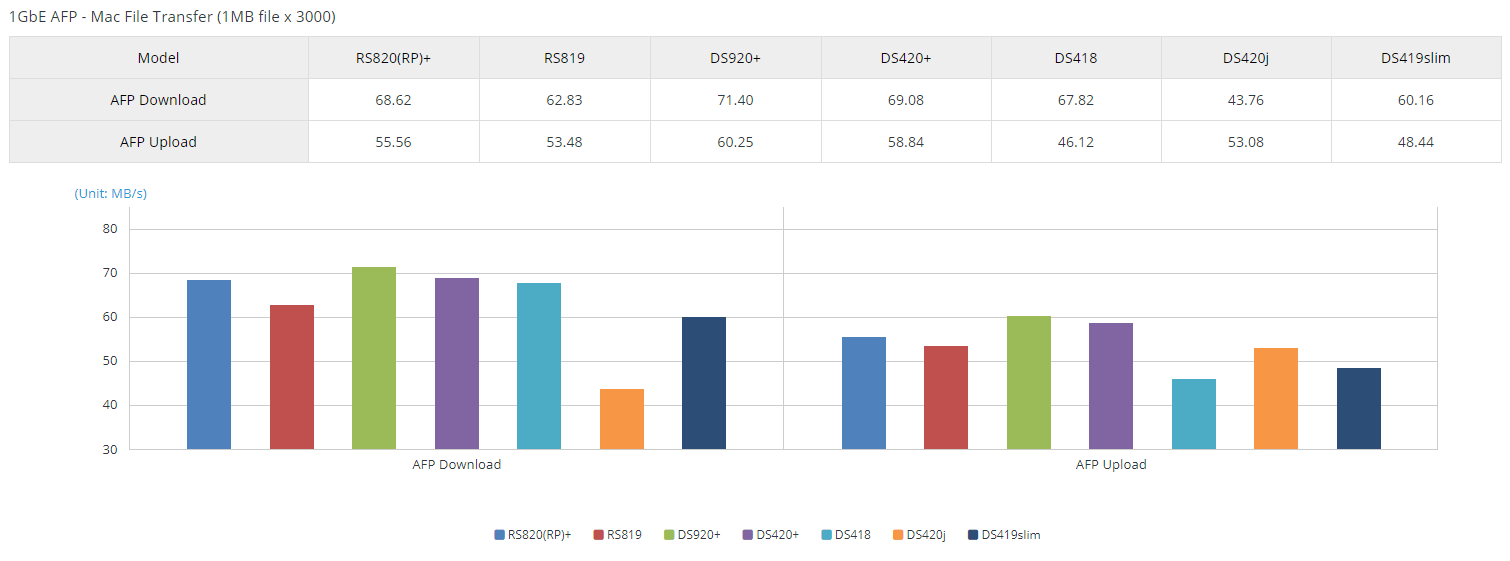Click the DS920+ AFP Upload bar
Screen dimensions: 1510x561
[1029, 383]
